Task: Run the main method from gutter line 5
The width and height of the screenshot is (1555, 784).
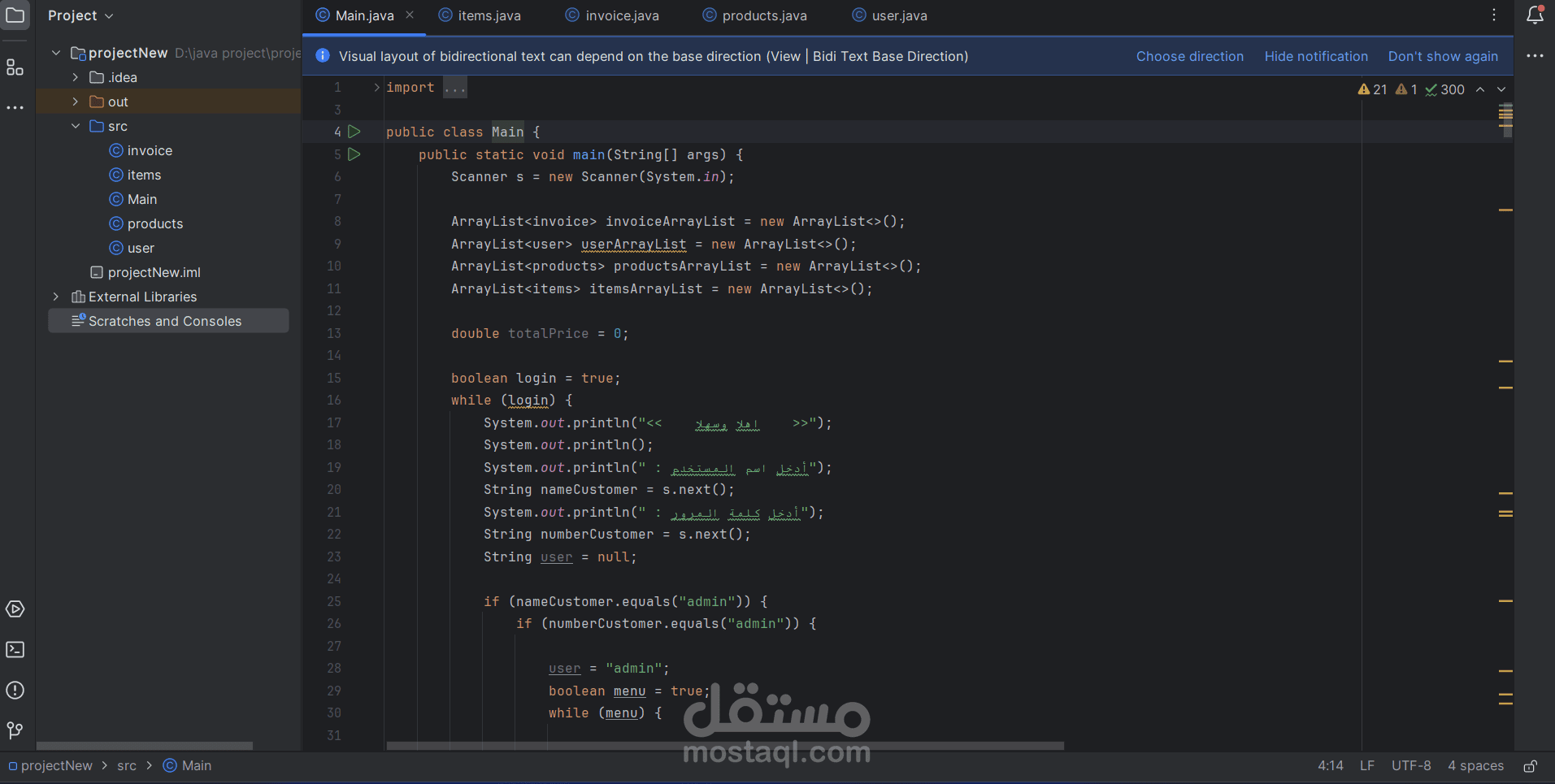Action: 354,154
